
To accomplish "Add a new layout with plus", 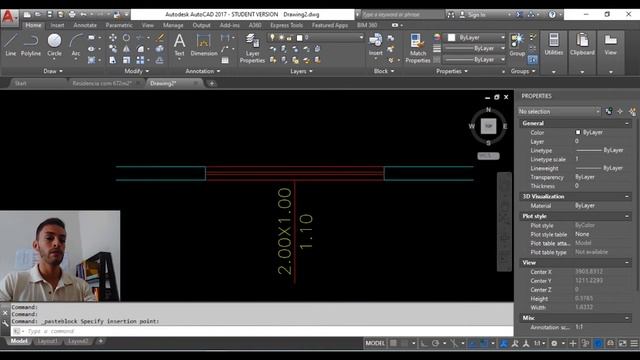I will click(100, 341).
